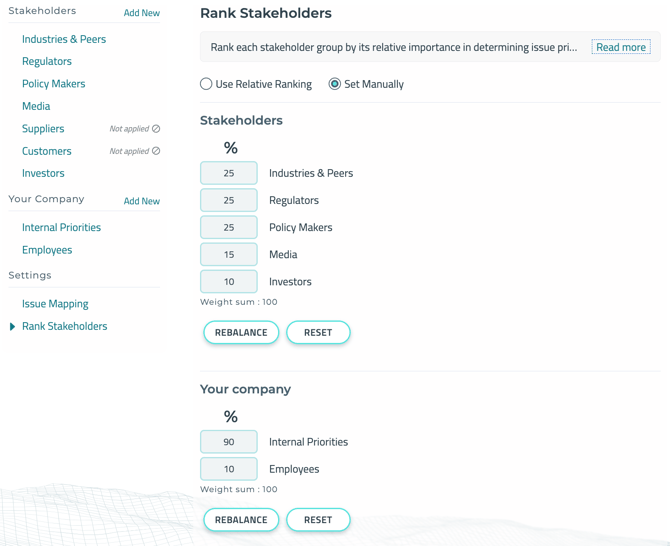This screenshot has width=670, height=546.
Task: Select the Use Relative Ranking option
Action: (206, 84)
